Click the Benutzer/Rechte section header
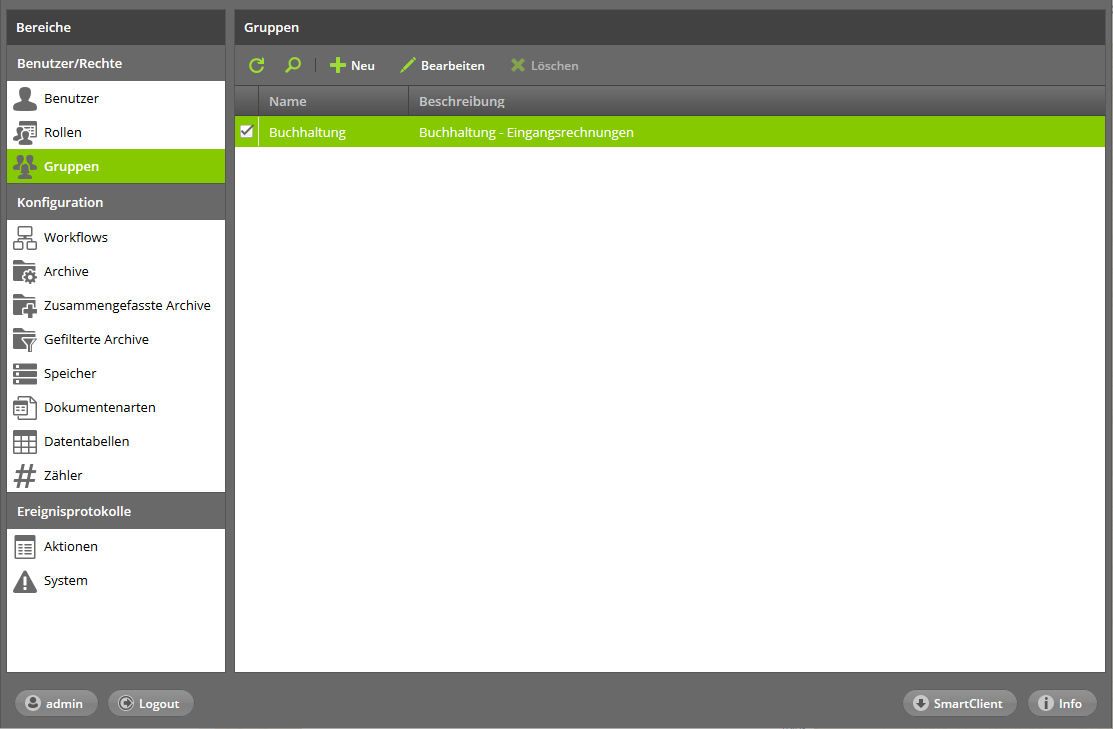The width and height of the screenshot is (1113, 729). click(x=116, y=63)
